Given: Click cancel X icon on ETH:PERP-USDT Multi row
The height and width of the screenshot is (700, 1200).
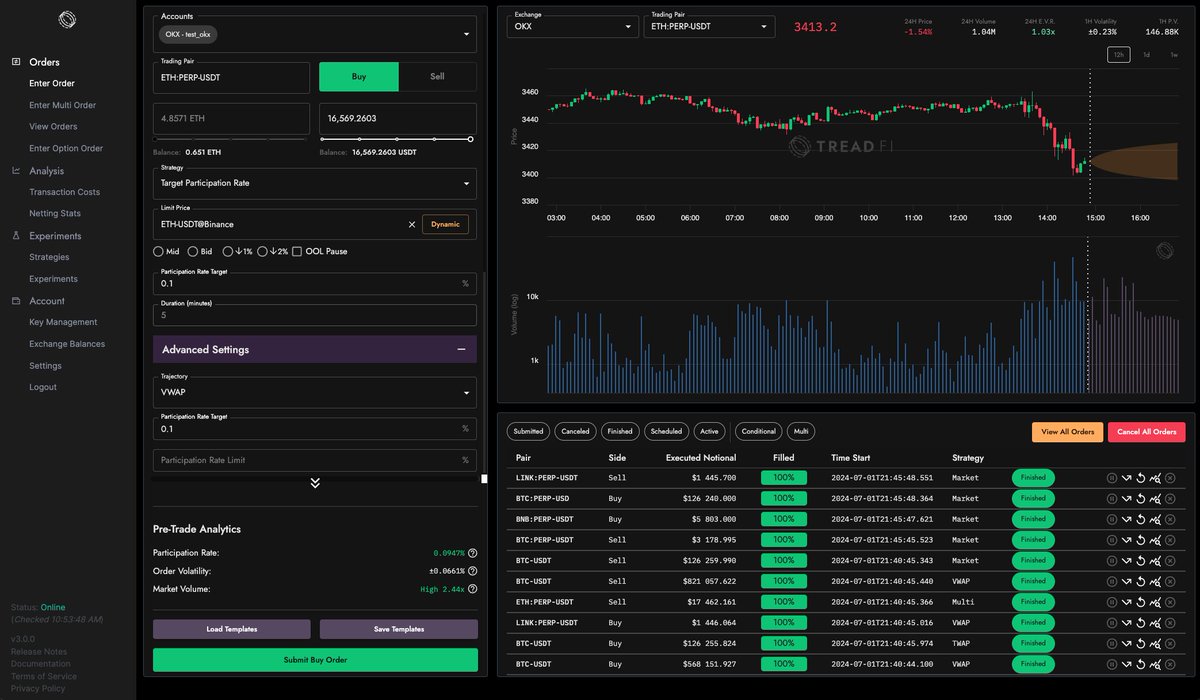Looking at the screenshot, I should 1170,602.
